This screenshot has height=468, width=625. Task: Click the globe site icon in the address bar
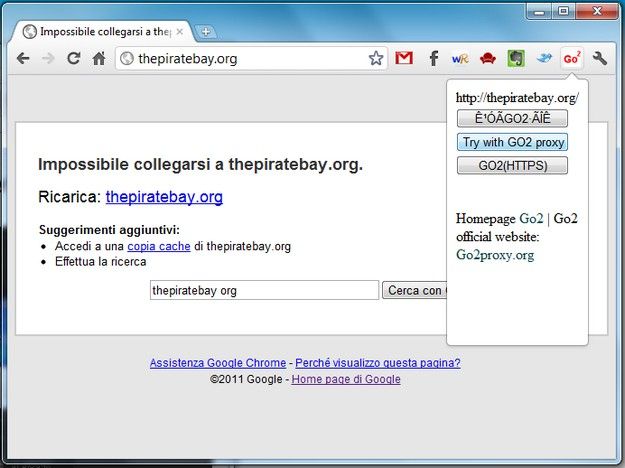(127, 59)
